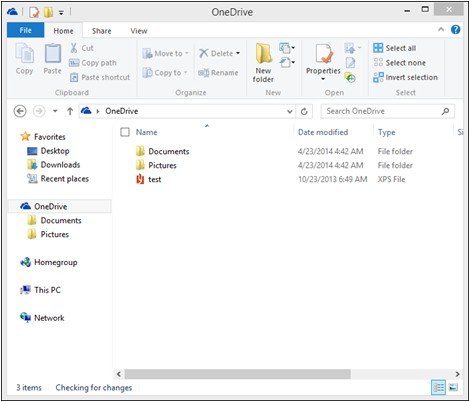Click the Search OneDrive field
This screenshot has width=470, height=402.
point(387,111)
